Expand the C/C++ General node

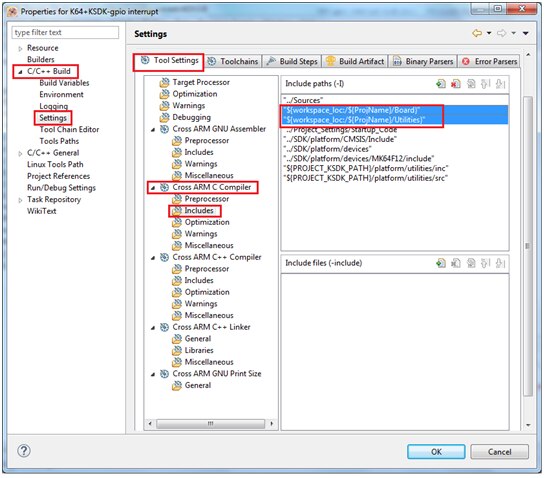point(20,153)
